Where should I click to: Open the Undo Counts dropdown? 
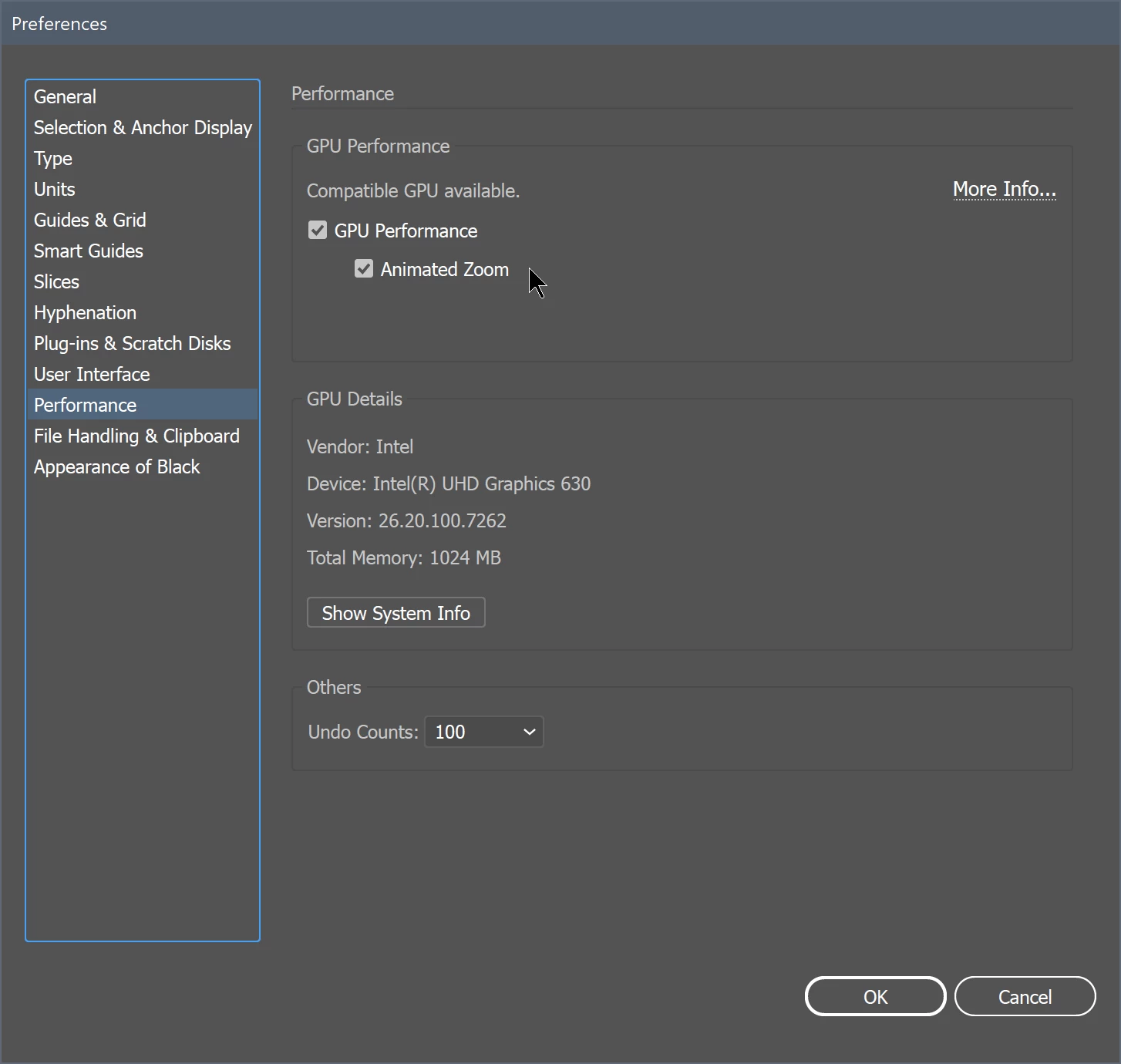point(484,732)
